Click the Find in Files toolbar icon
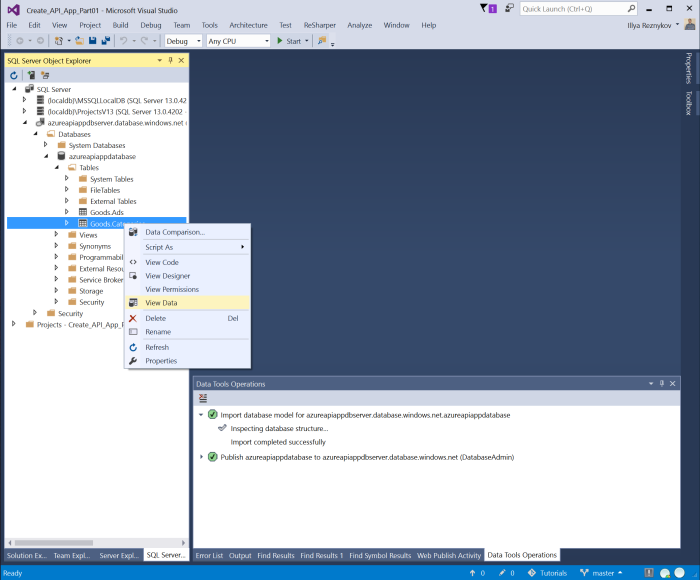Viewport: 700px width, 580px height. [x=322, y=41]
